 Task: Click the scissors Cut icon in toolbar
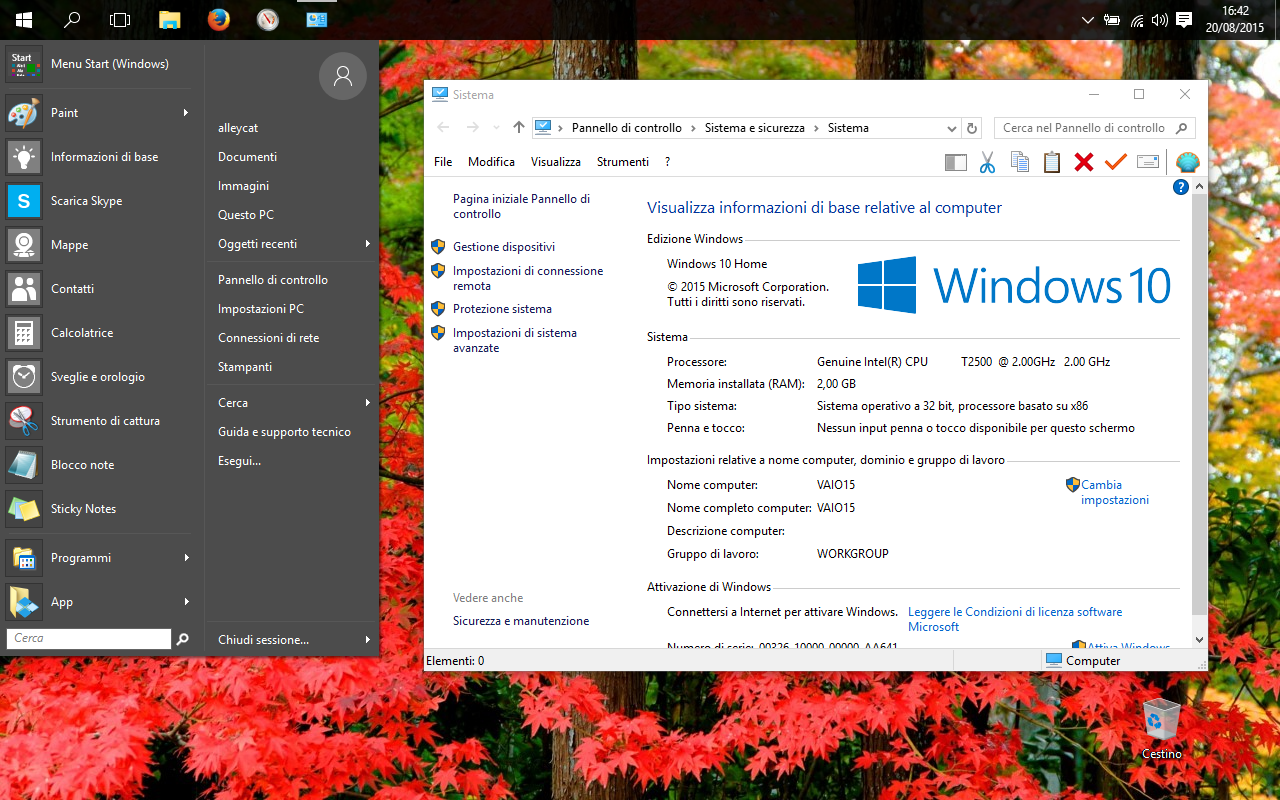tap(987, 162)
